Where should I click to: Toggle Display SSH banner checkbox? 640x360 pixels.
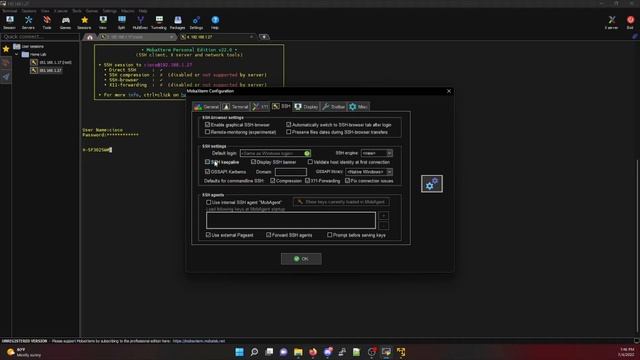pyautogui.click(x=253, y=162)
